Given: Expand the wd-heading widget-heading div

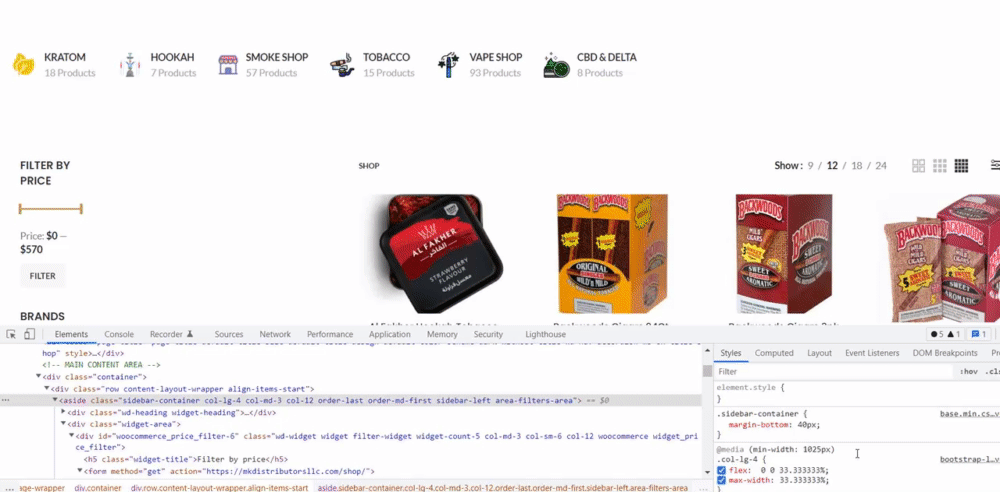Looking at the screenshot, I should 63,412.
